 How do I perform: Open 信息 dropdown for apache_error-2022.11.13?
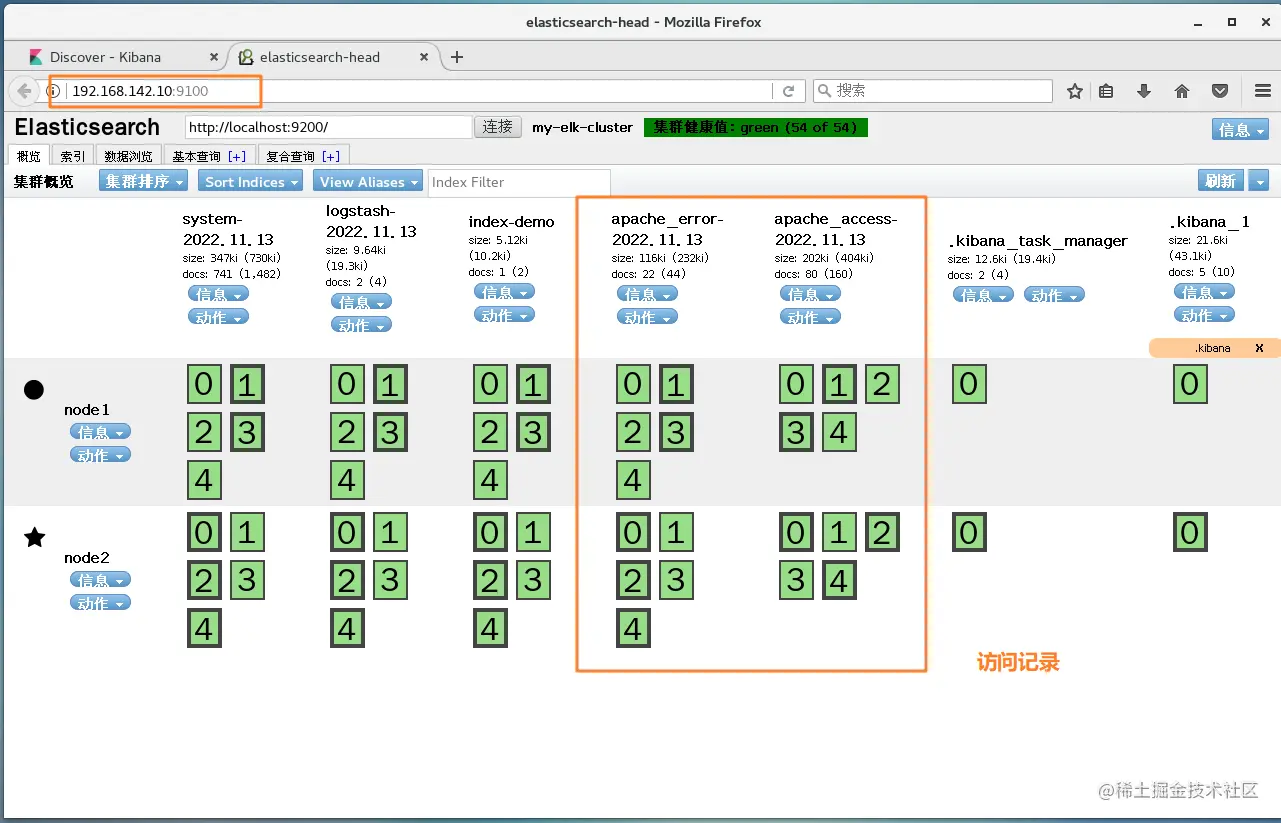(647, 294)
